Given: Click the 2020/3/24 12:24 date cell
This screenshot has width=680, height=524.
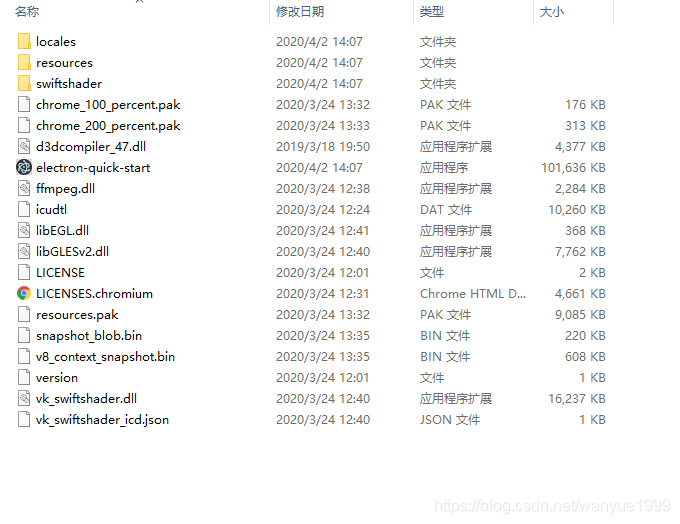Looking at the screenshot, I should pyautogui.click(x=323, y=210).
